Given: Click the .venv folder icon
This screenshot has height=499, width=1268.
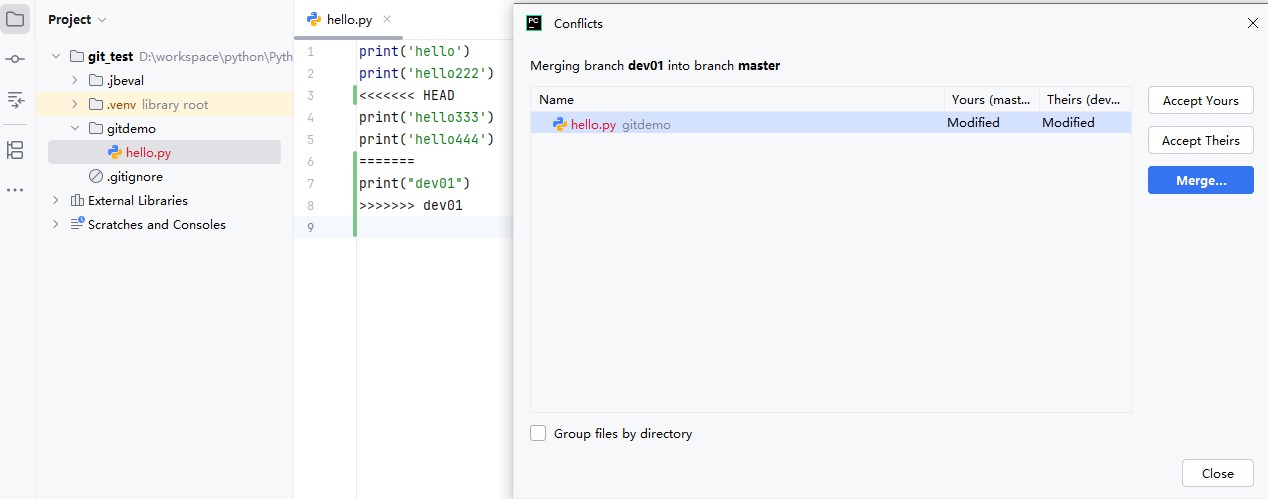Looking at the screenshot, I should point(96,104).
